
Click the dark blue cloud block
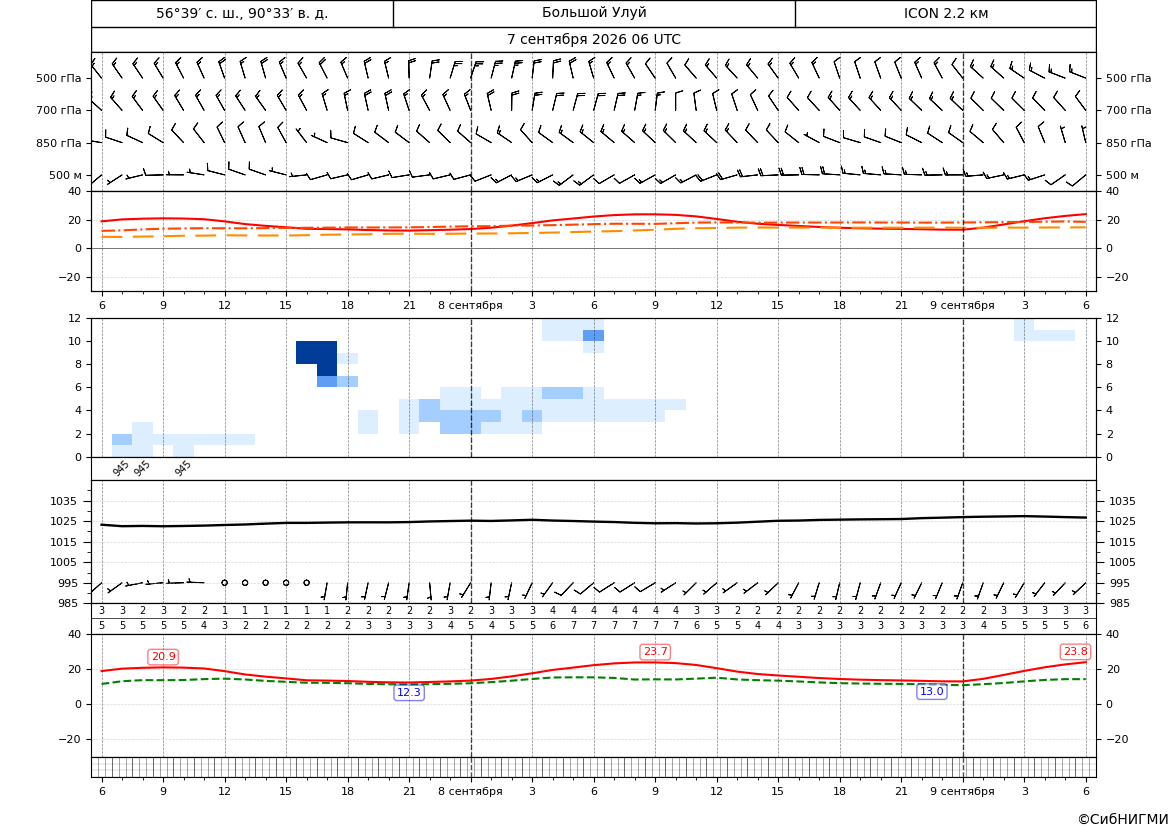(317, 353)
